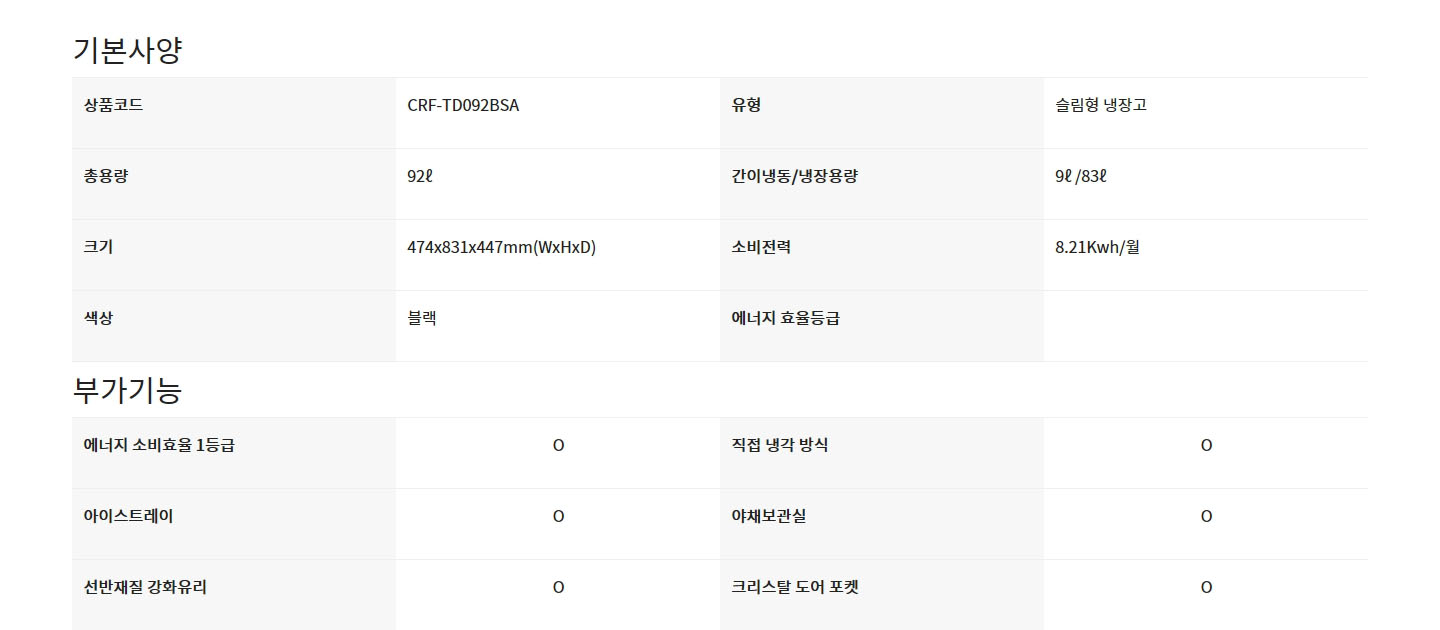The height and width of the screenshot is (630, 1440).
Task: Click the 총용량 92ℓ value
Action: point(420,176)
